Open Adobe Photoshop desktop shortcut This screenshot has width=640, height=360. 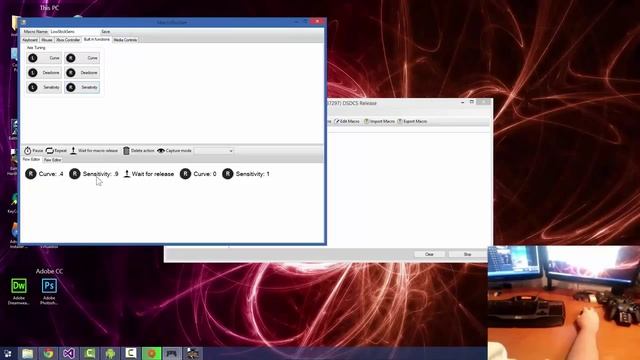49,291
